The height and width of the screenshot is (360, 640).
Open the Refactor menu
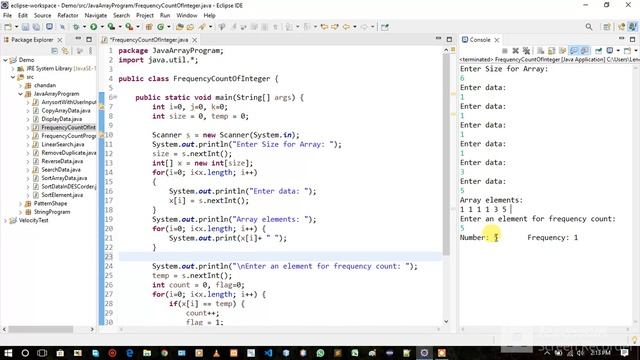[x=68, y=16]
